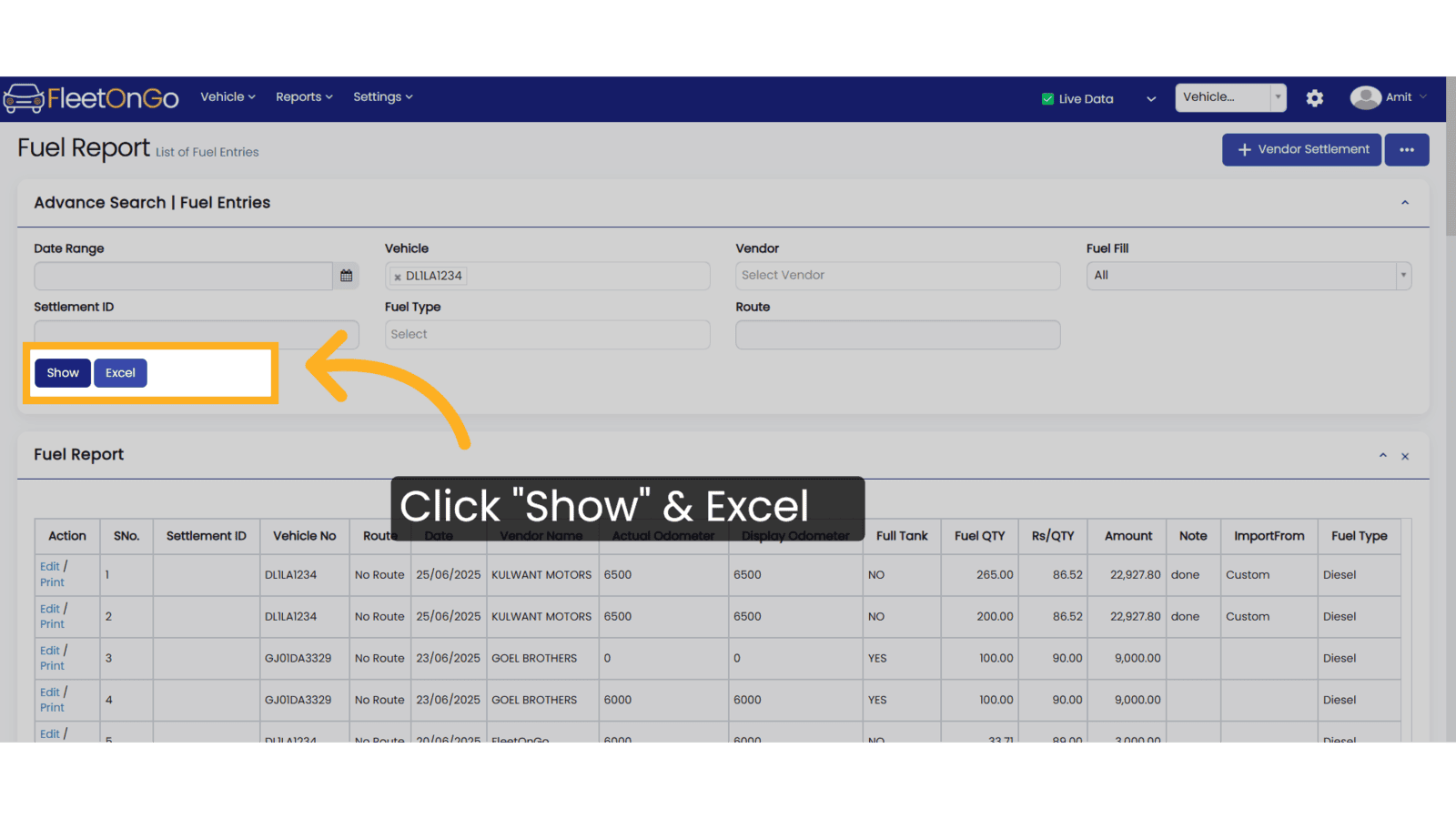Collapse the Fuel Report panel

pyautogui.click(x=1382, y=455)
